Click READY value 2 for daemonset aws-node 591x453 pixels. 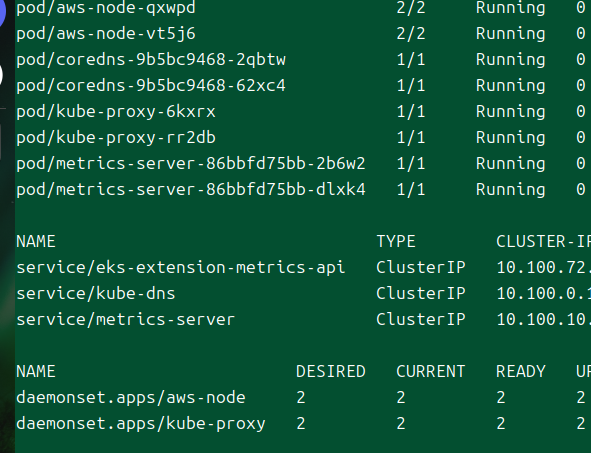point(501,398)
